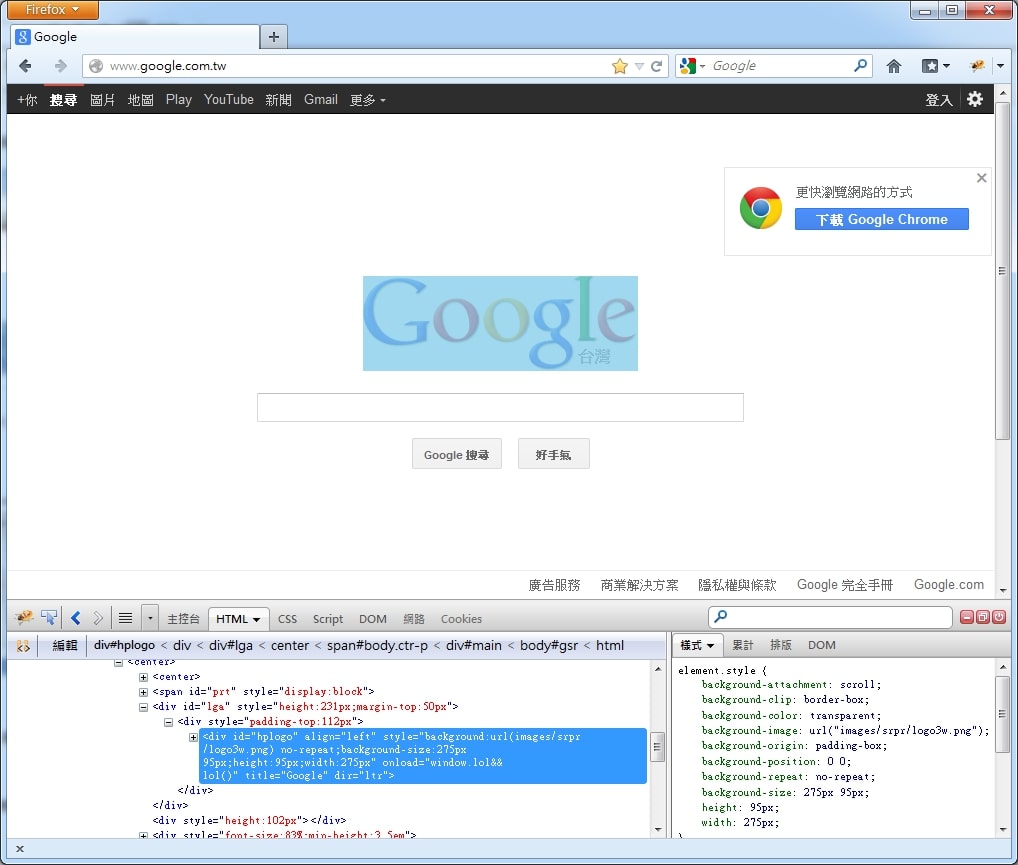Select body#gsr in the breadcrumb path
Image resolution: width=1018 pixels, height=865 pixels.
click(x=549, y=646)
